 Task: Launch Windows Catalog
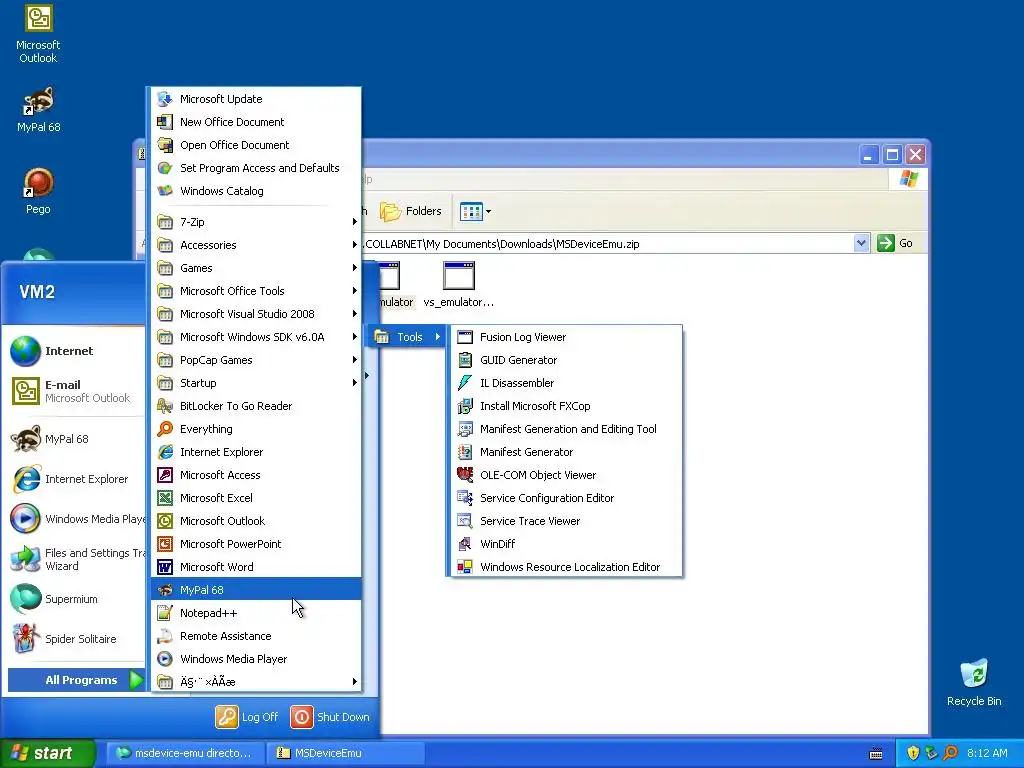click(x=255, y=191)
